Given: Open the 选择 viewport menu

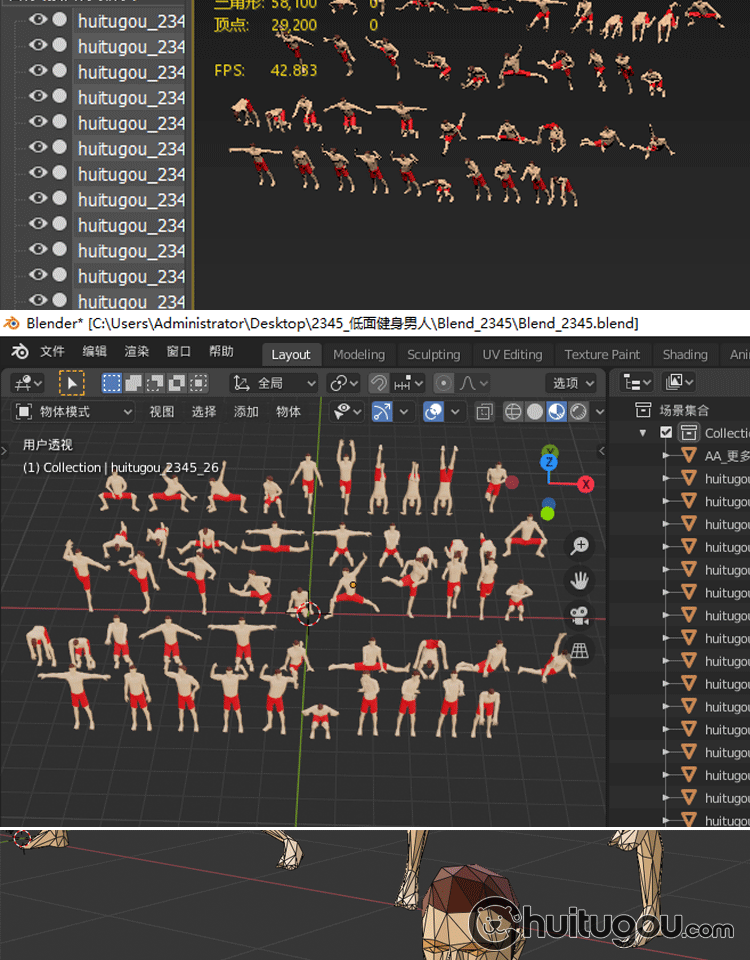Looking at the screenshot, I should (x=204, y=412).
